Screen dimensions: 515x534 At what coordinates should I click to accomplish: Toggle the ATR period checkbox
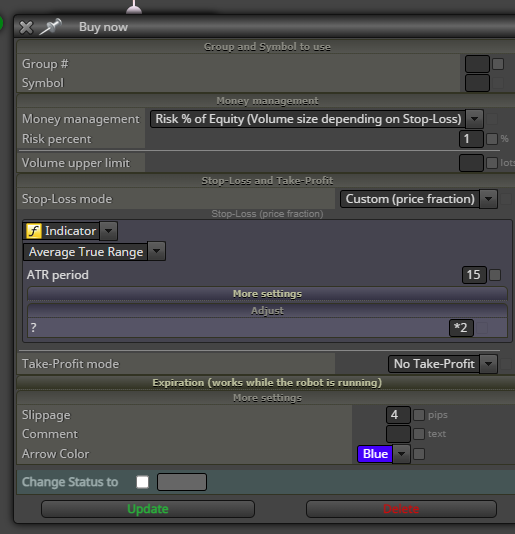coord(495,275)
